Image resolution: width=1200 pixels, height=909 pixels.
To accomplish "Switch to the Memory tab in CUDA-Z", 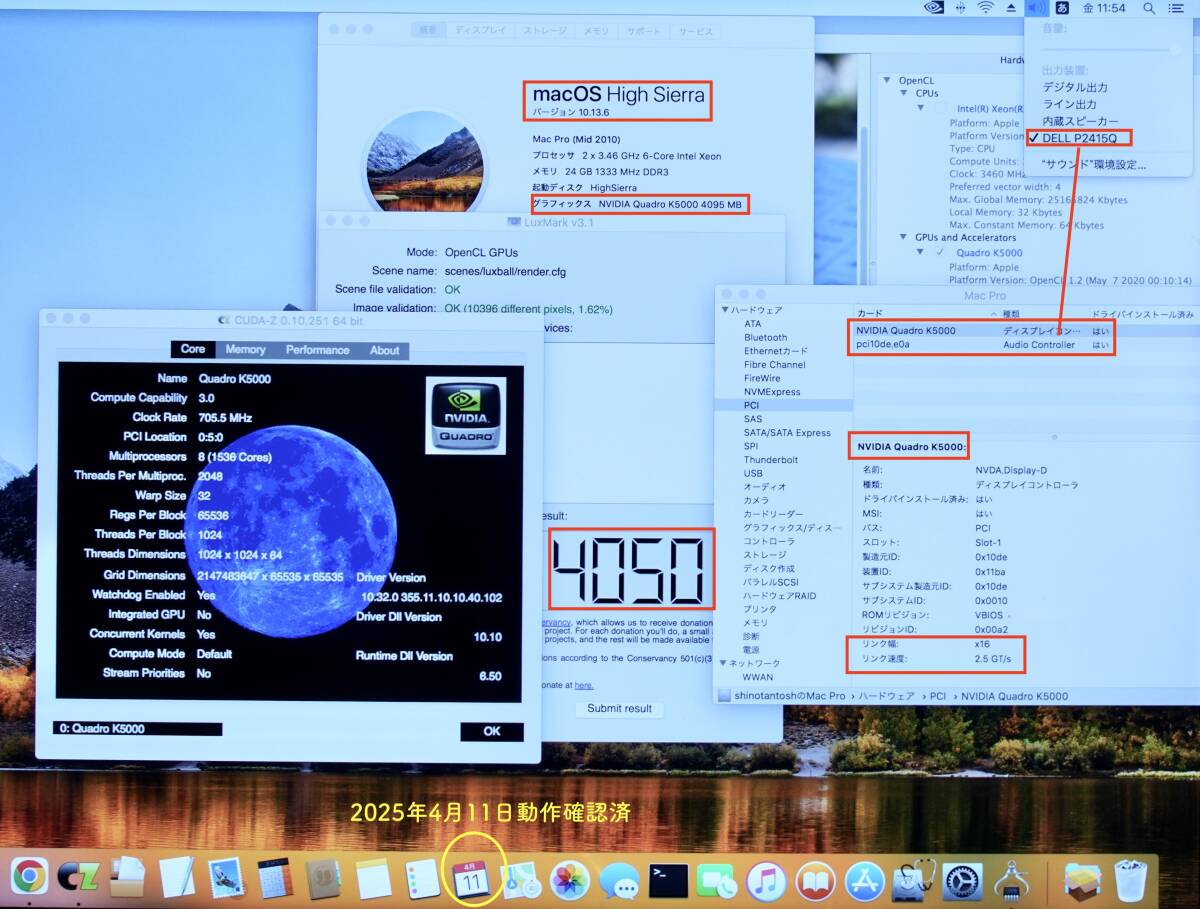I will pos(245,350).
